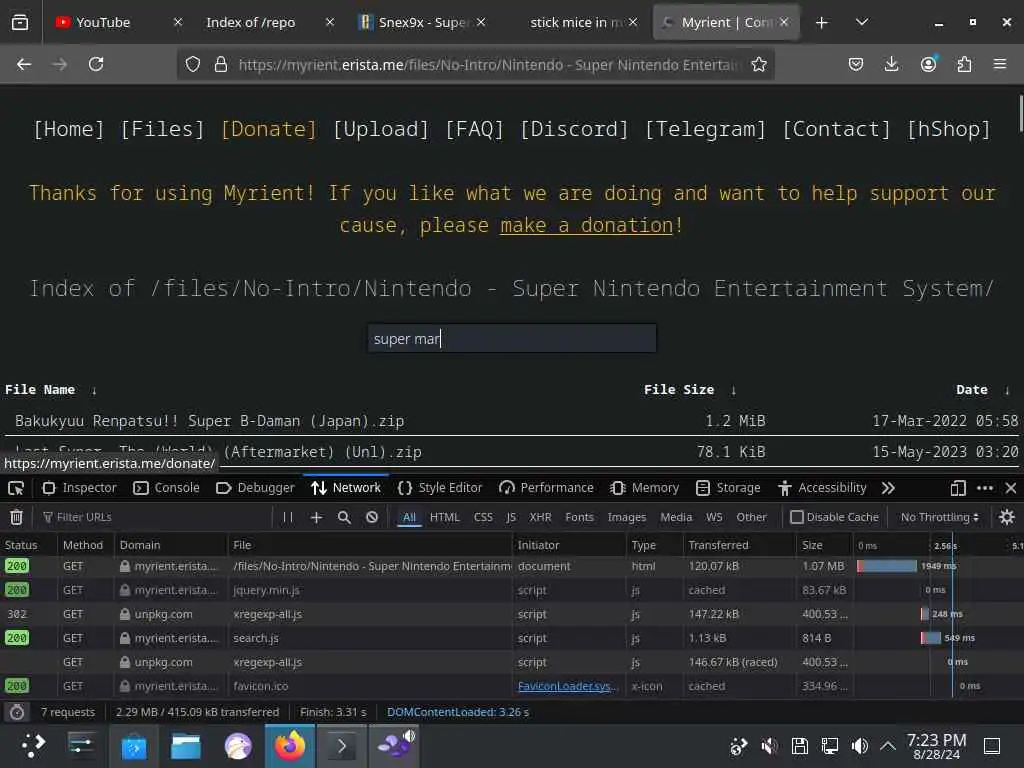Click the plus icon in Network toolbar

coord(316,517)
